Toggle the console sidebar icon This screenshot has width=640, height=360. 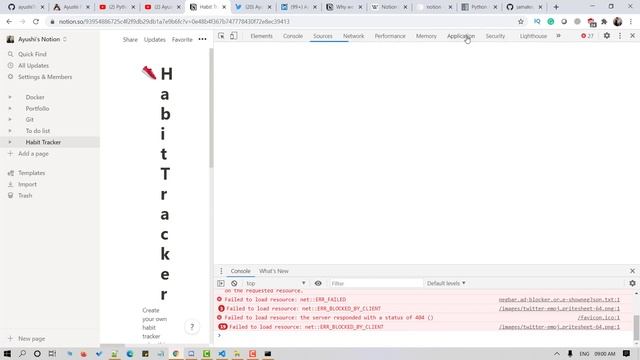(x=221, y=283)
